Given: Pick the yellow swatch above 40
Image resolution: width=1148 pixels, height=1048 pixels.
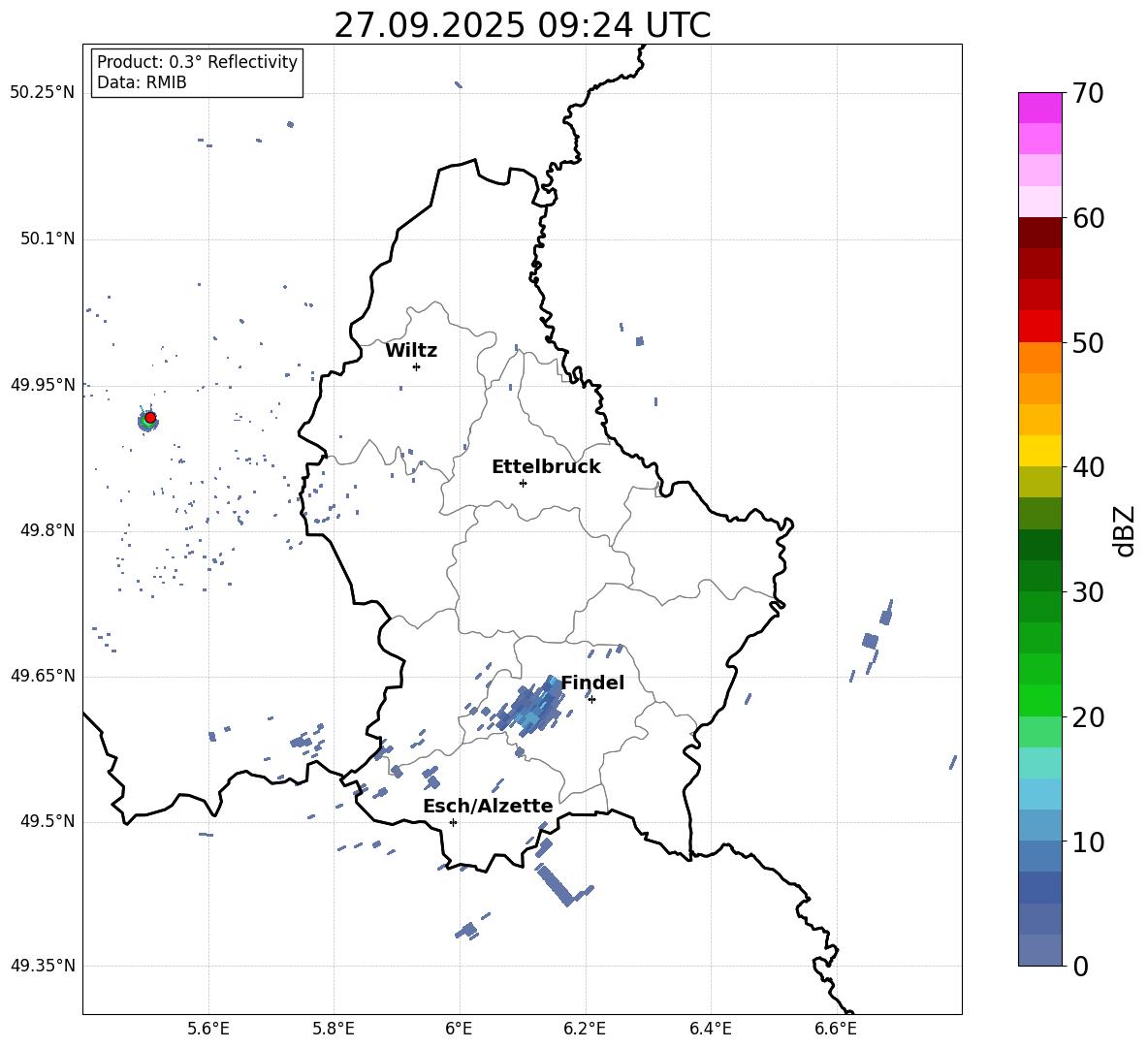Looking at the screenshot, I should (x=1039, y=451).
